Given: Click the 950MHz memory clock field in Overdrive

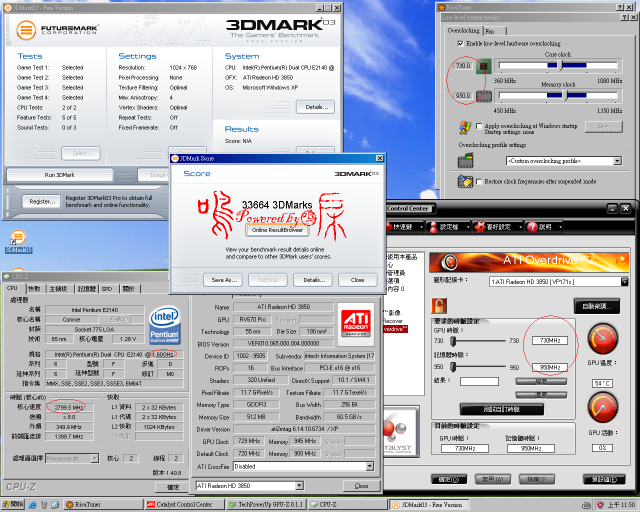Looking at the screenshot, I should 550,367.
